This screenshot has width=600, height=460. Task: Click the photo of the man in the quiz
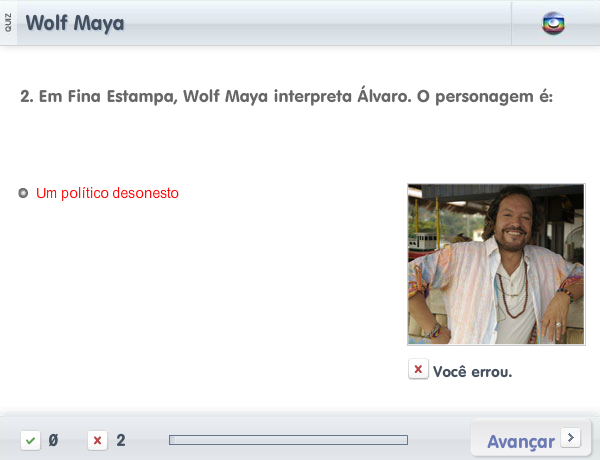point(496,264)
